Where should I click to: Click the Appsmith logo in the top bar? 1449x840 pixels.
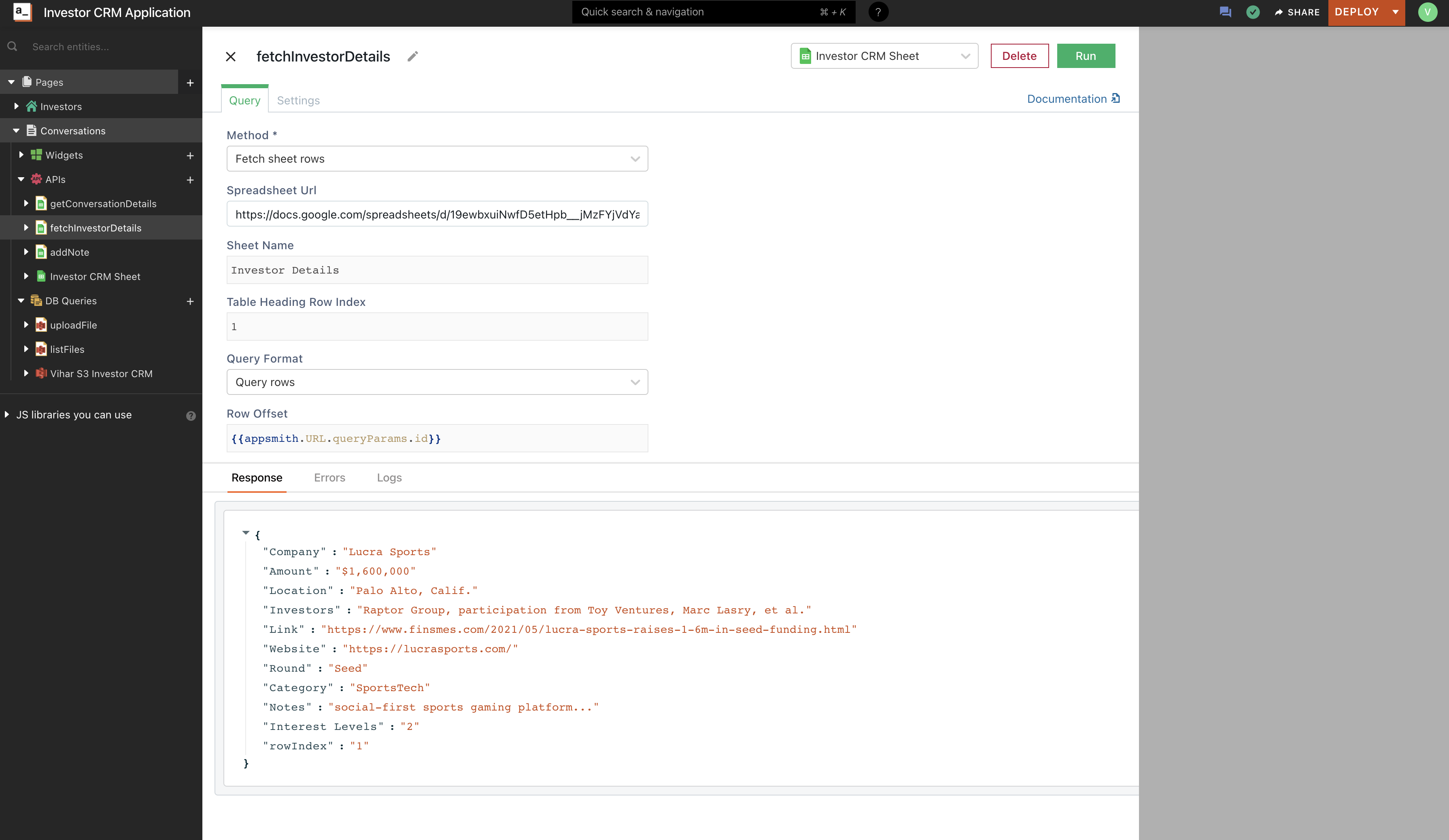[x=22, y=12]
